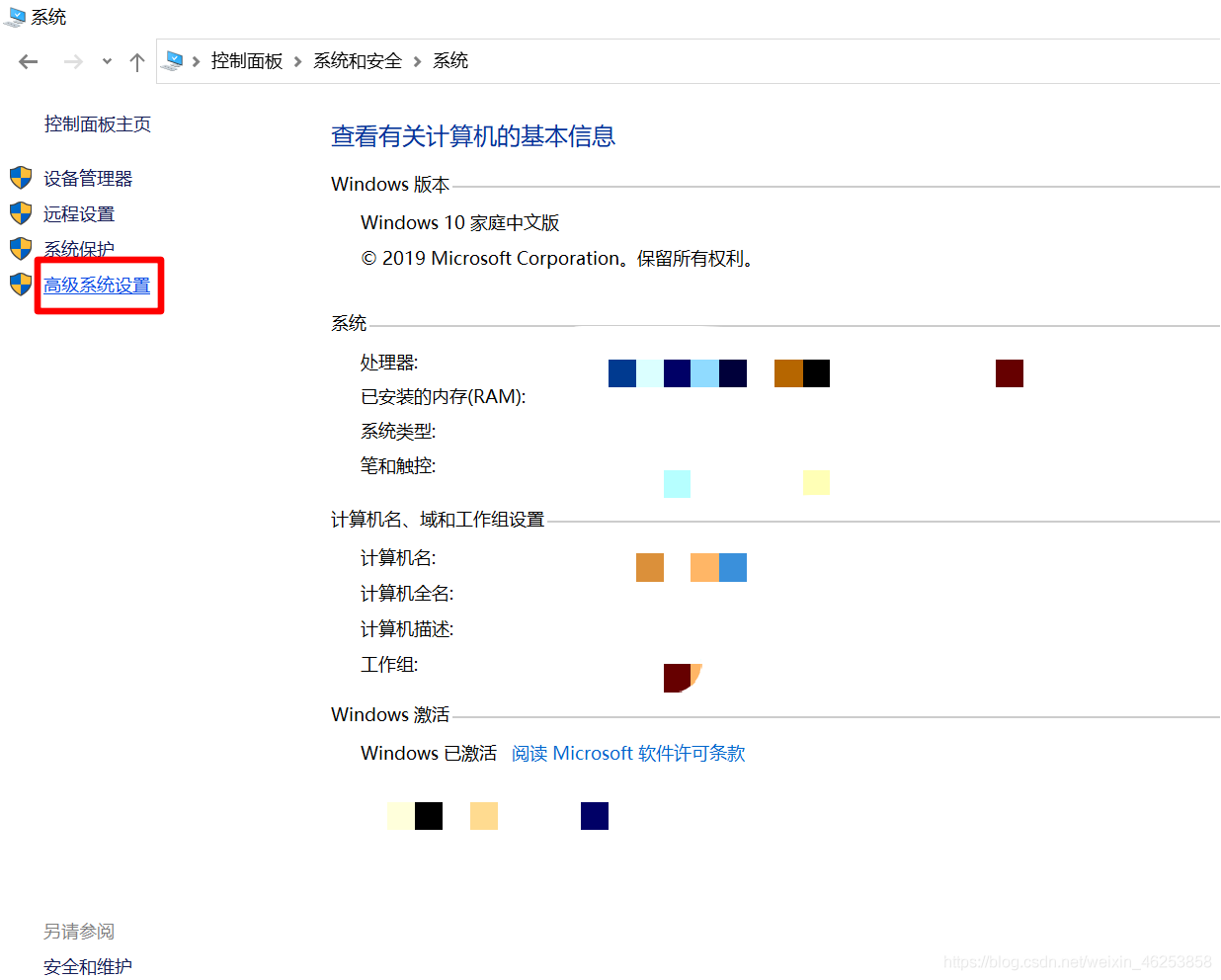1221x980 pixels.
Task: Navigate back using the left arrow
Action: pyautogui.click(x=28, y=60)
